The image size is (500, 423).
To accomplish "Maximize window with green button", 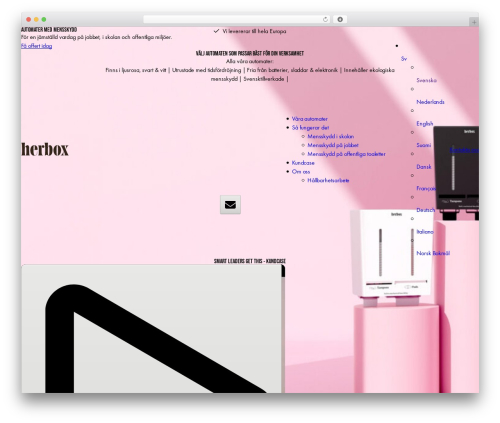I will 44,19.
